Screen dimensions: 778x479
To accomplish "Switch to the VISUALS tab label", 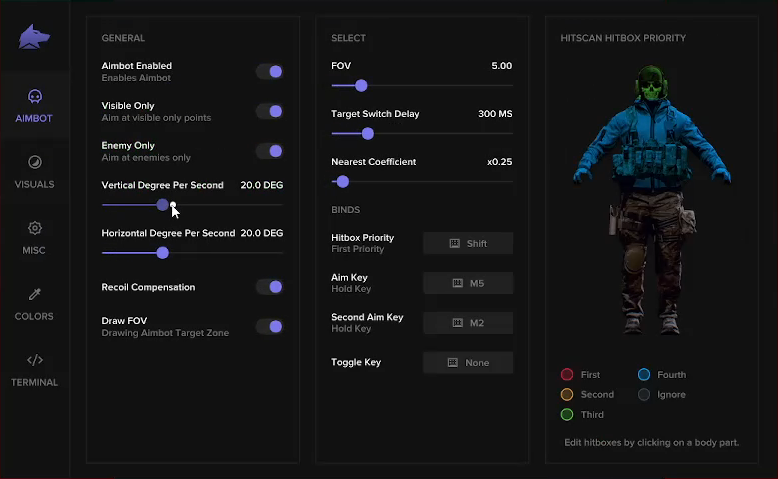I will pos(34,185).
